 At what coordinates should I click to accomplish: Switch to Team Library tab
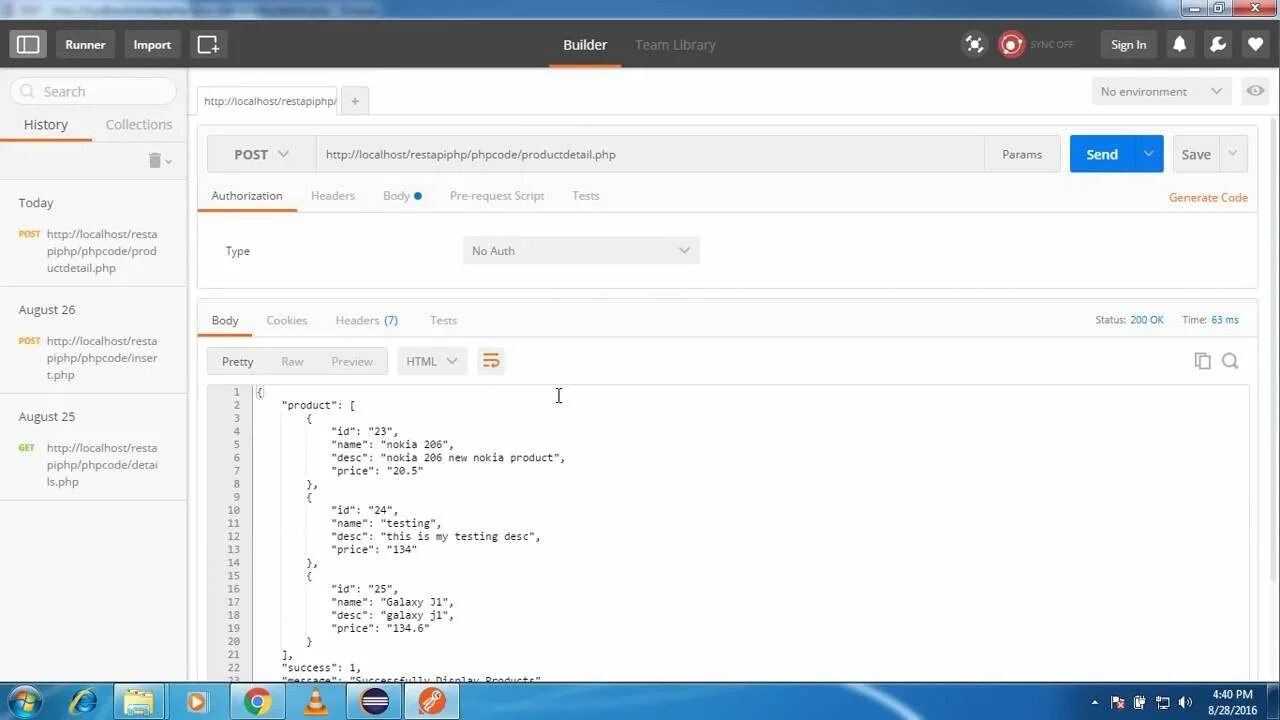[x=675, y=44]
